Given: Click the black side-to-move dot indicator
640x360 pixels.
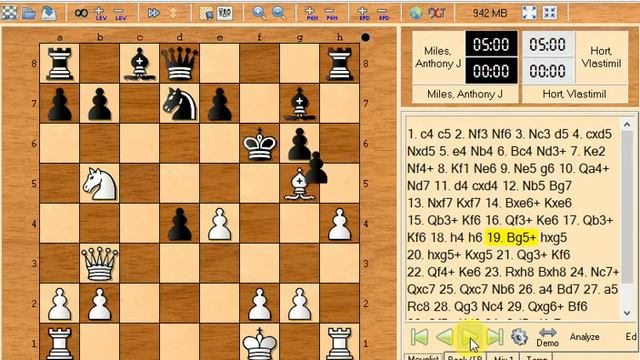Looking at the screenshot, I should [365, 38].
